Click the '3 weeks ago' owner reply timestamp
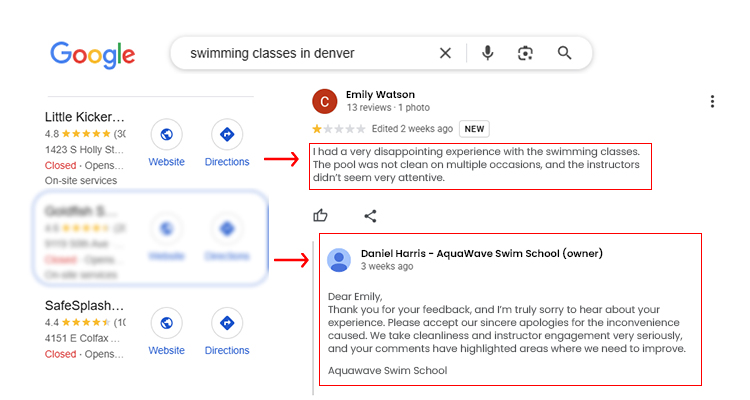This screenshot has height=400, width=750. pos(387,266)
